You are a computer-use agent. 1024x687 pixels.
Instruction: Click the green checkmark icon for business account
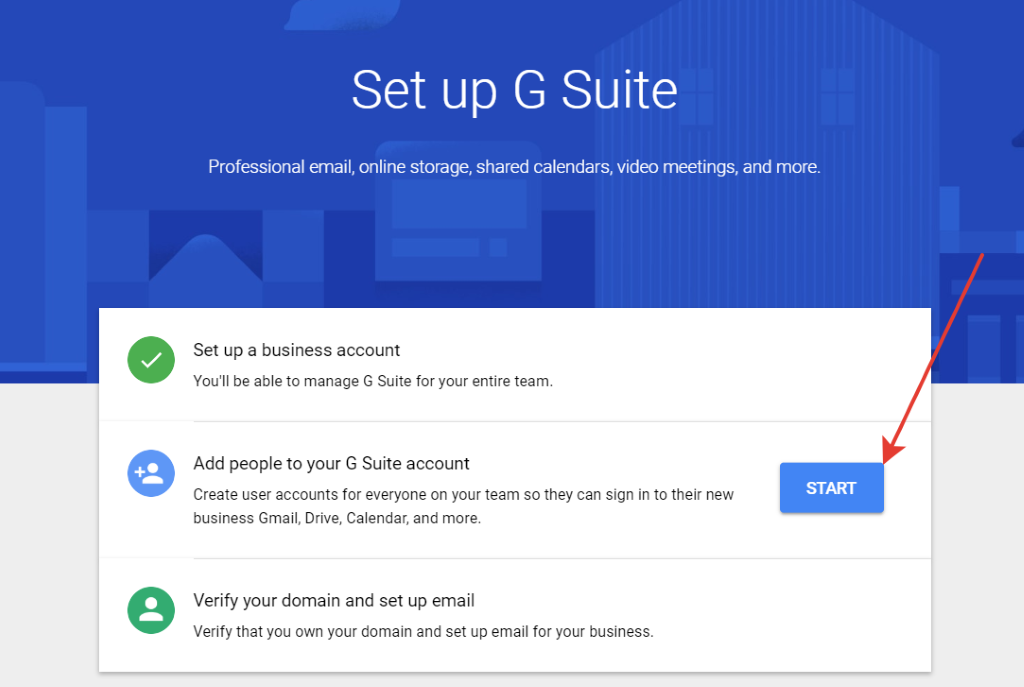151,360
